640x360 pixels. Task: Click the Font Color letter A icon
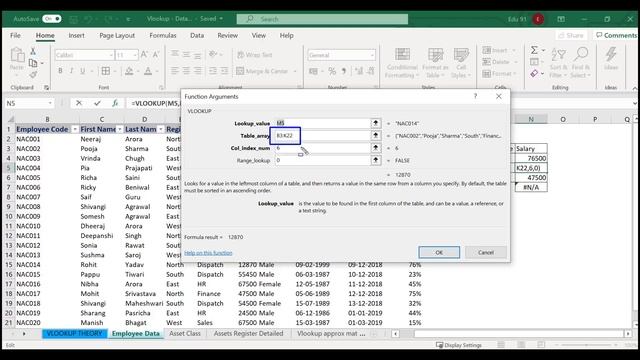point(148,71)
